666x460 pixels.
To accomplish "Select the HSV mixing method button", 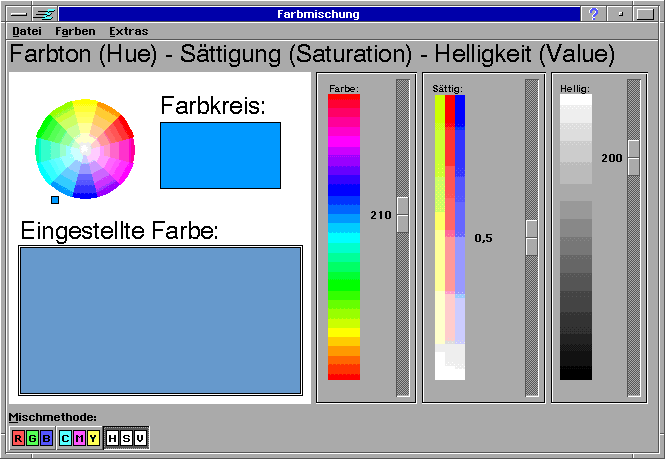I will tap(126, 438).
